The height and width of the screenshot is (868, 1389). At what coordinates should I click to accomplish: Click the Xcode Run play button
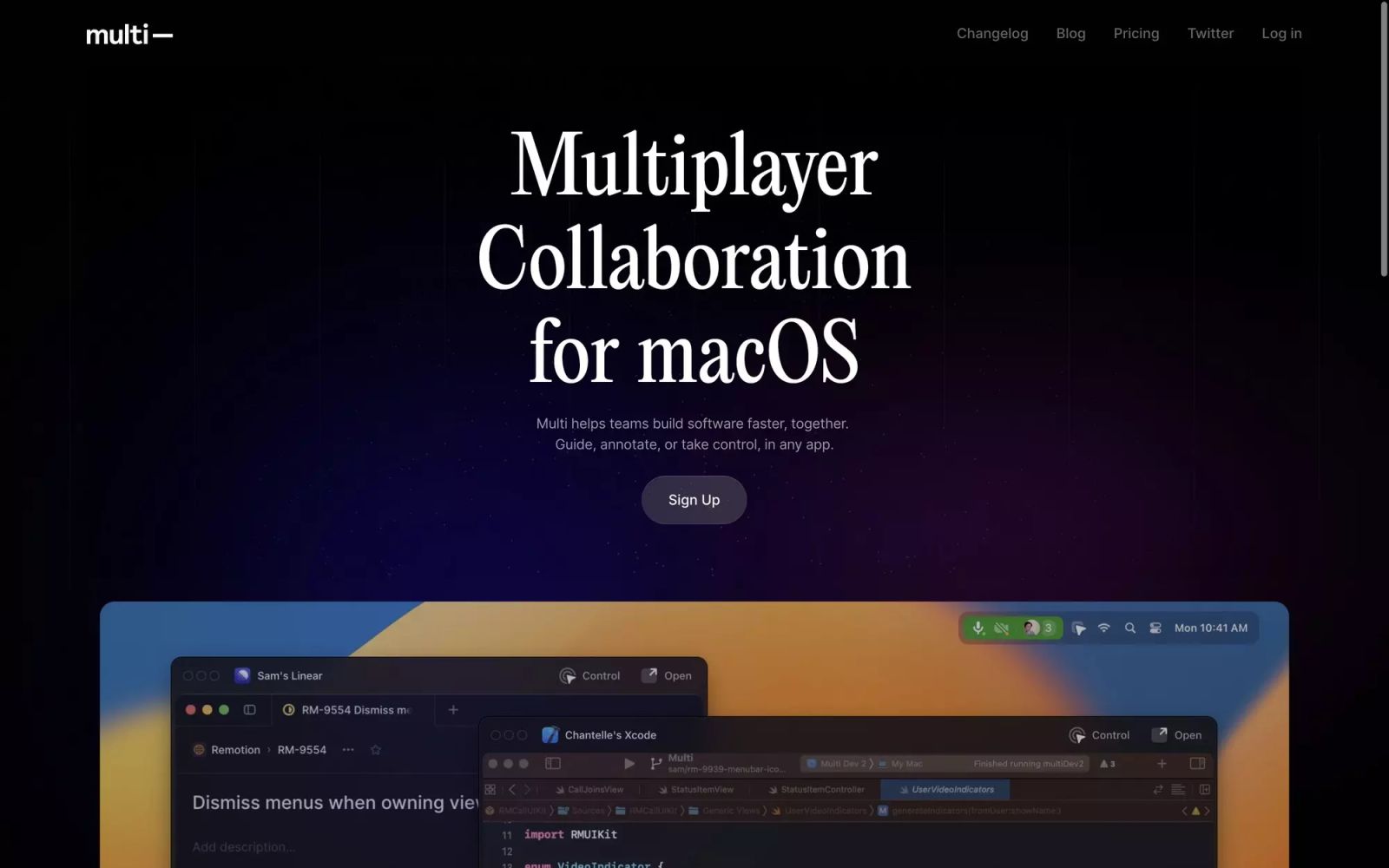[x=629, y=763]
